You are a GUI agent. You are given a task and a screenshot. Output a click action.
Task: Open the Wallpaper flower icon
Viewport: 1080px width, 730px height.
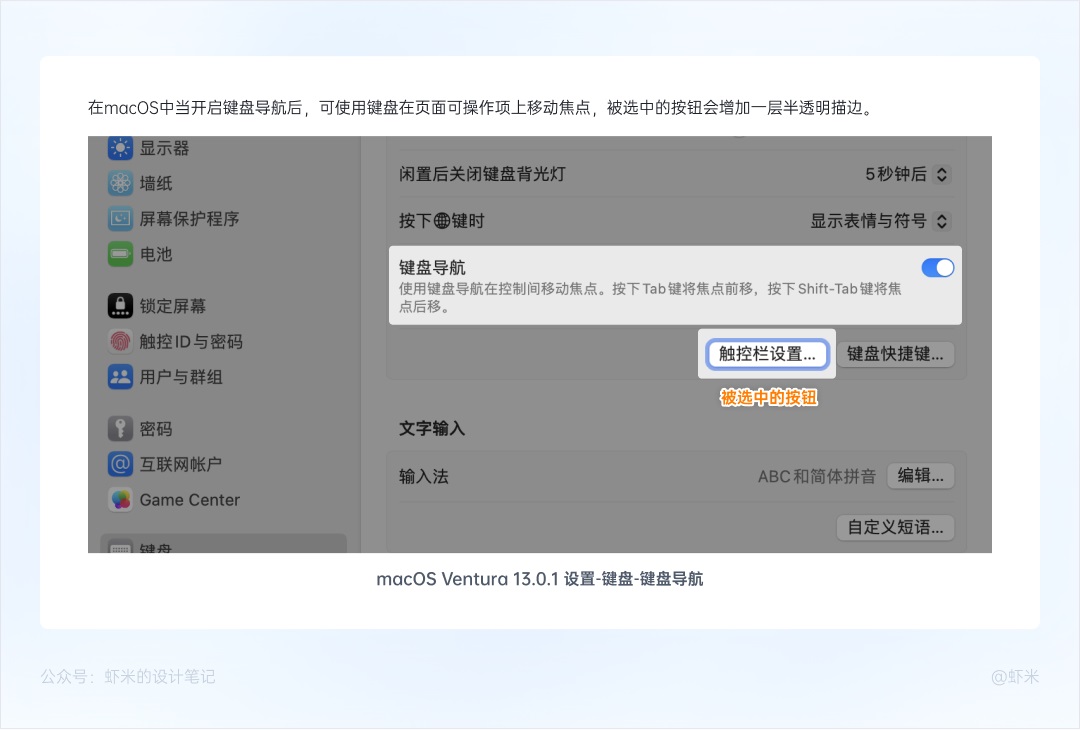pyautogui.click(x=121, y=184)
